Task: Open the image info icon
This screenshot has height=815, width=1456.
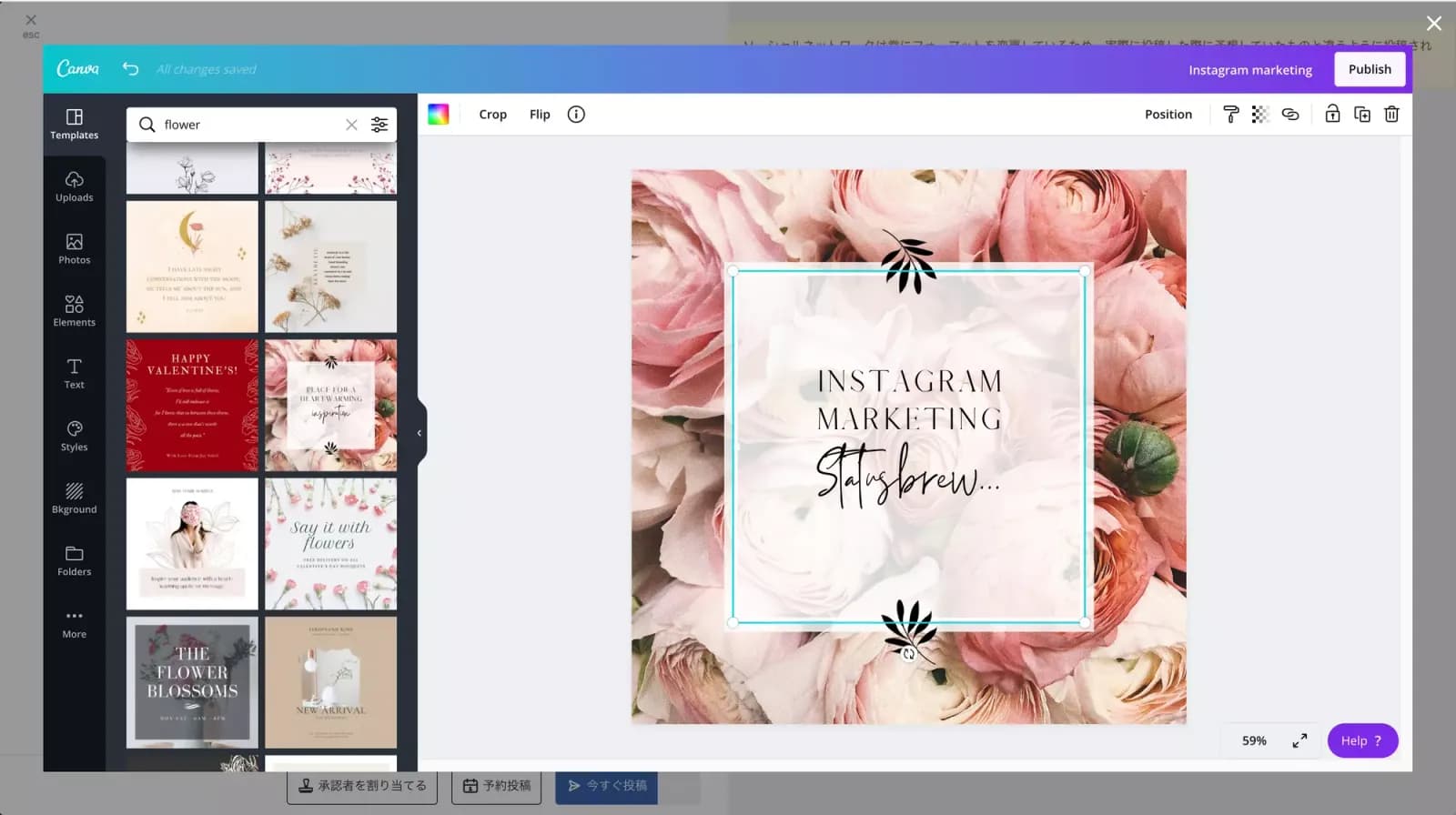Action: (576, 115)
